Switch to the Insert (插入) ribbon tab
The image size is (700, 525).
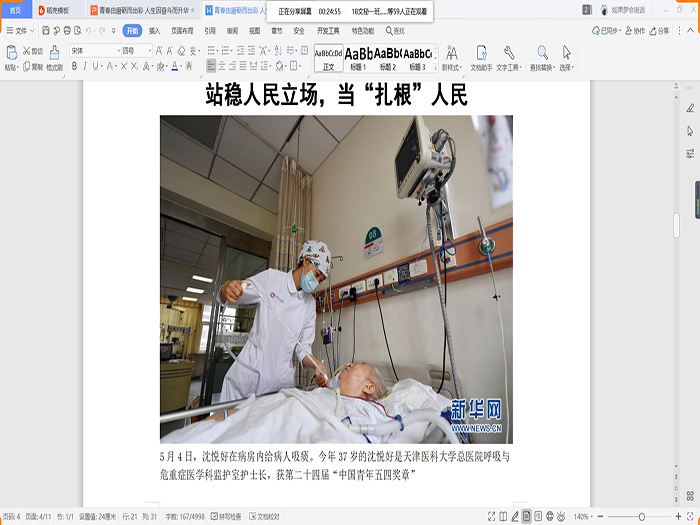pos(154,31)
